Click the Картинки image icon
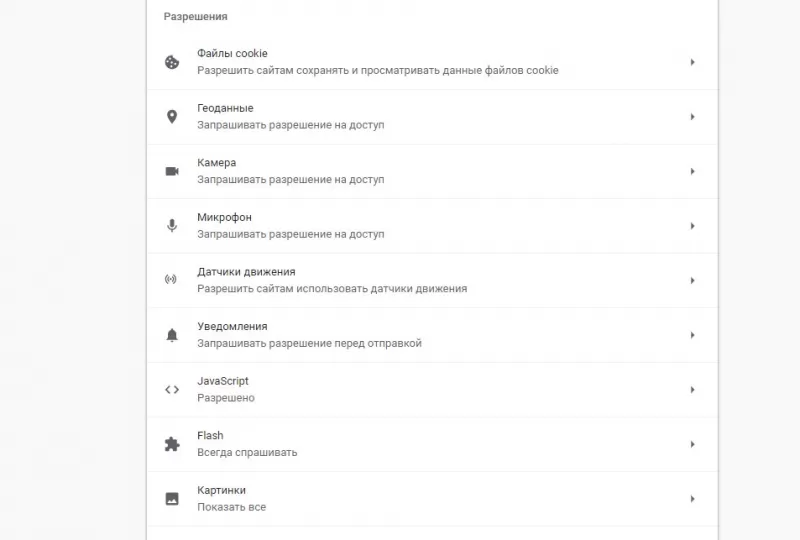The width and height of the screenshot is (800, 540). click(x=171, y=498)
